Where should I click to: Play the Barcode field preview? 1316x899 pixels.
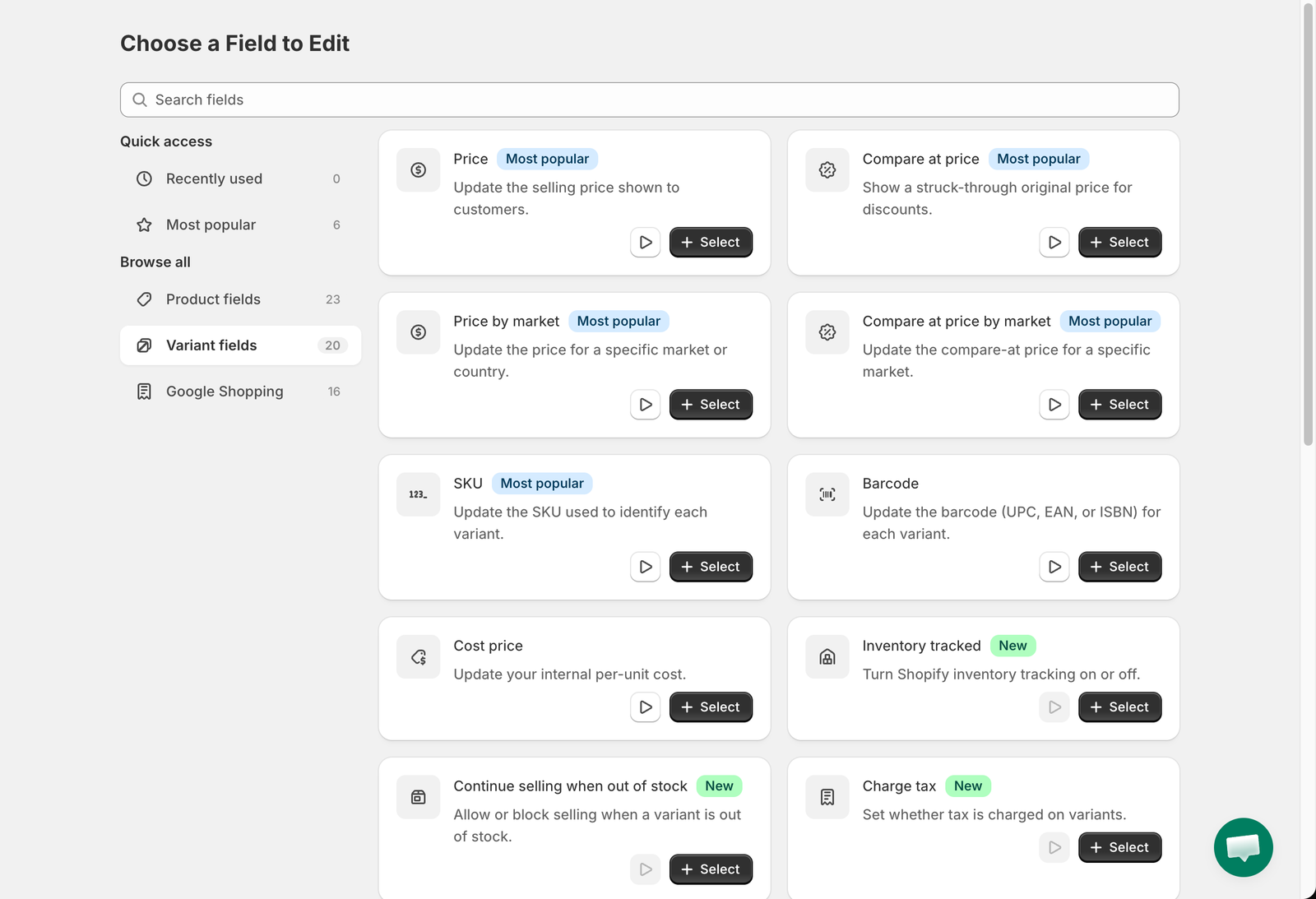coord(1054,567)
